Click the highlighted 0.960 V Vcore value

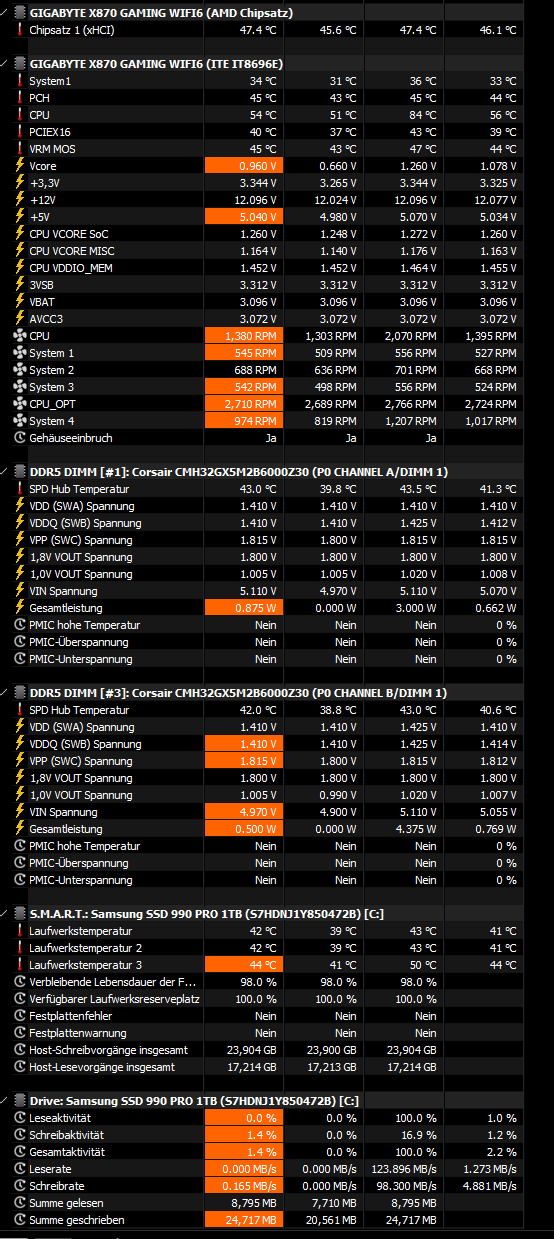(243, 166)
